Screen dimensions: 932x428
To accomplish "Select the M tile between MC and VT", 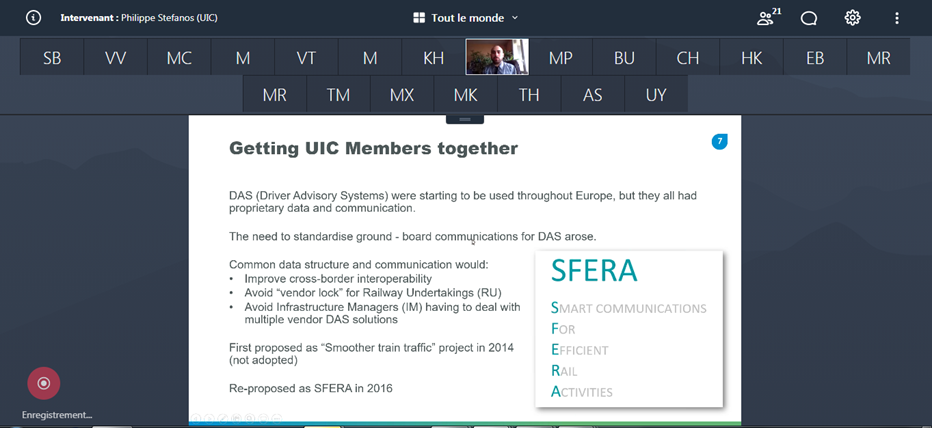I will click(243, 58).
